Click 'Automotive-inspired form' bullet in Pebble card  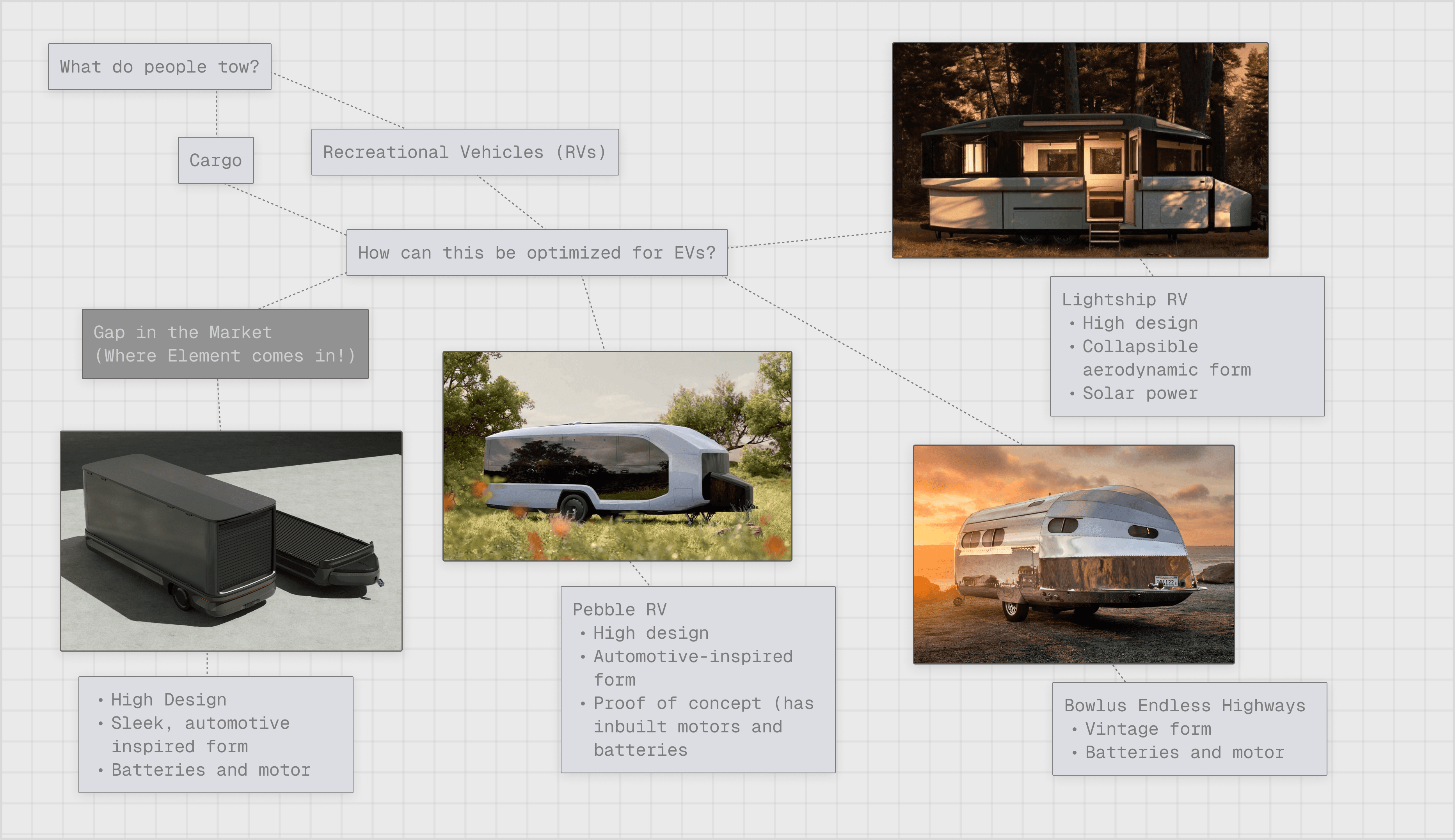(693, 657)
